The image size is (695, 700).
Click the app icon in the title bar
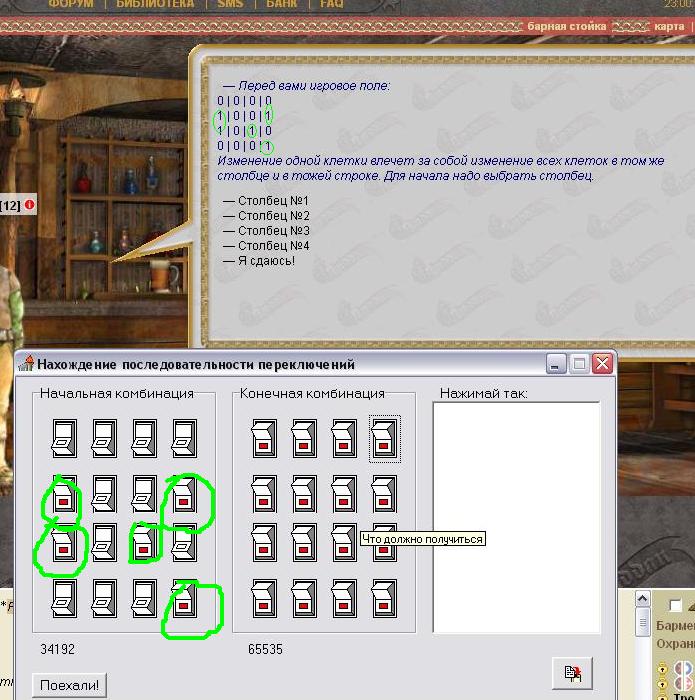pyautogui.click(x=26, y=364)
